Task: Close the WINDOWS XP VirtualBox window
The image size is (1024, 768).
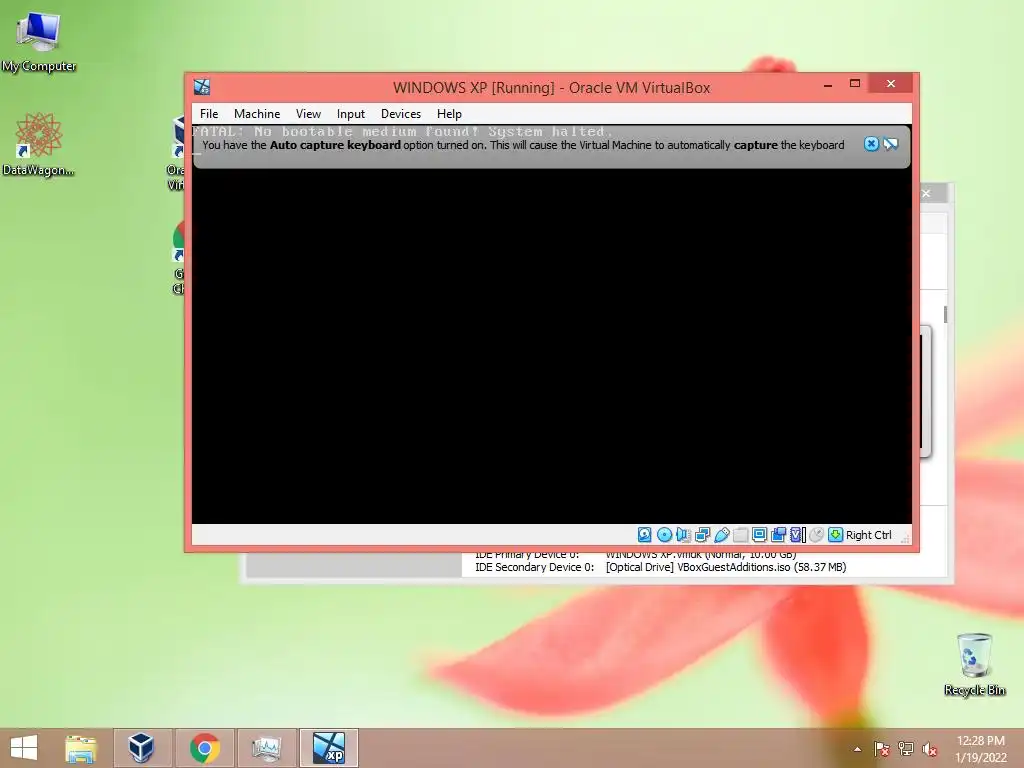Action: click(891, 84)
